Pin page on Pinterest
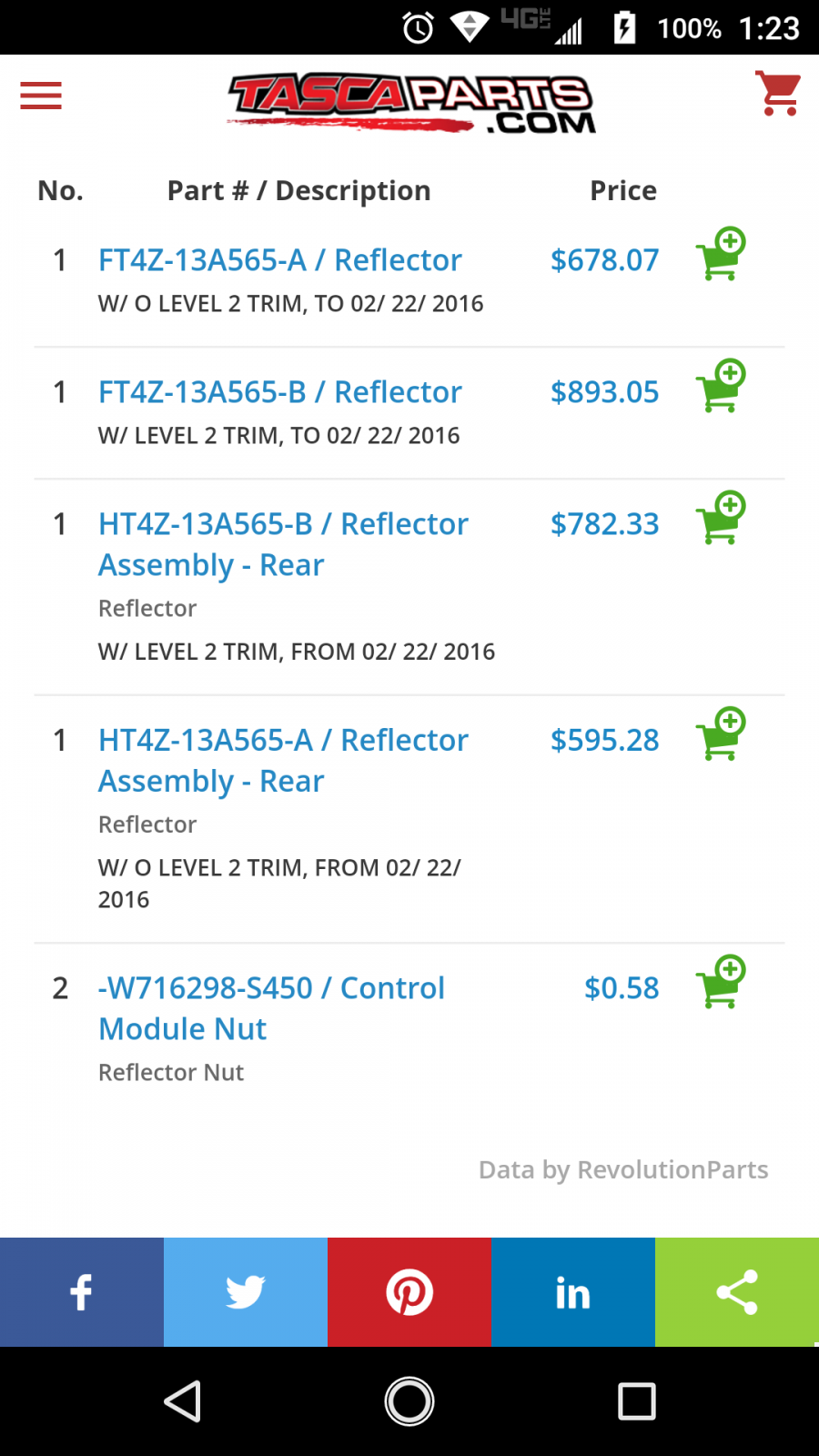The height and width of the screenshot is (1456, 819). 409,1292
